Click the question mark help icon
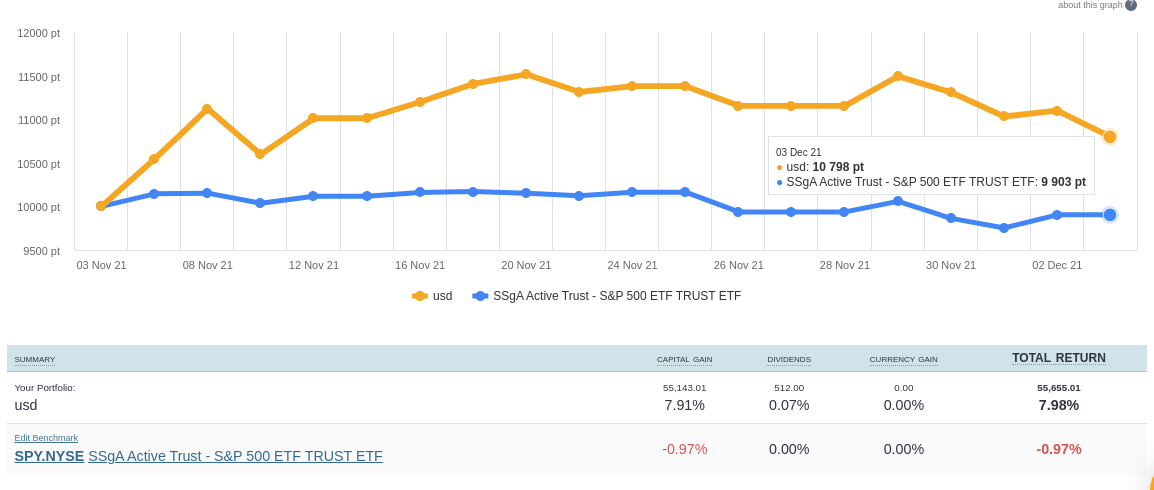 pyautogui.click(x=1131, y=5)
